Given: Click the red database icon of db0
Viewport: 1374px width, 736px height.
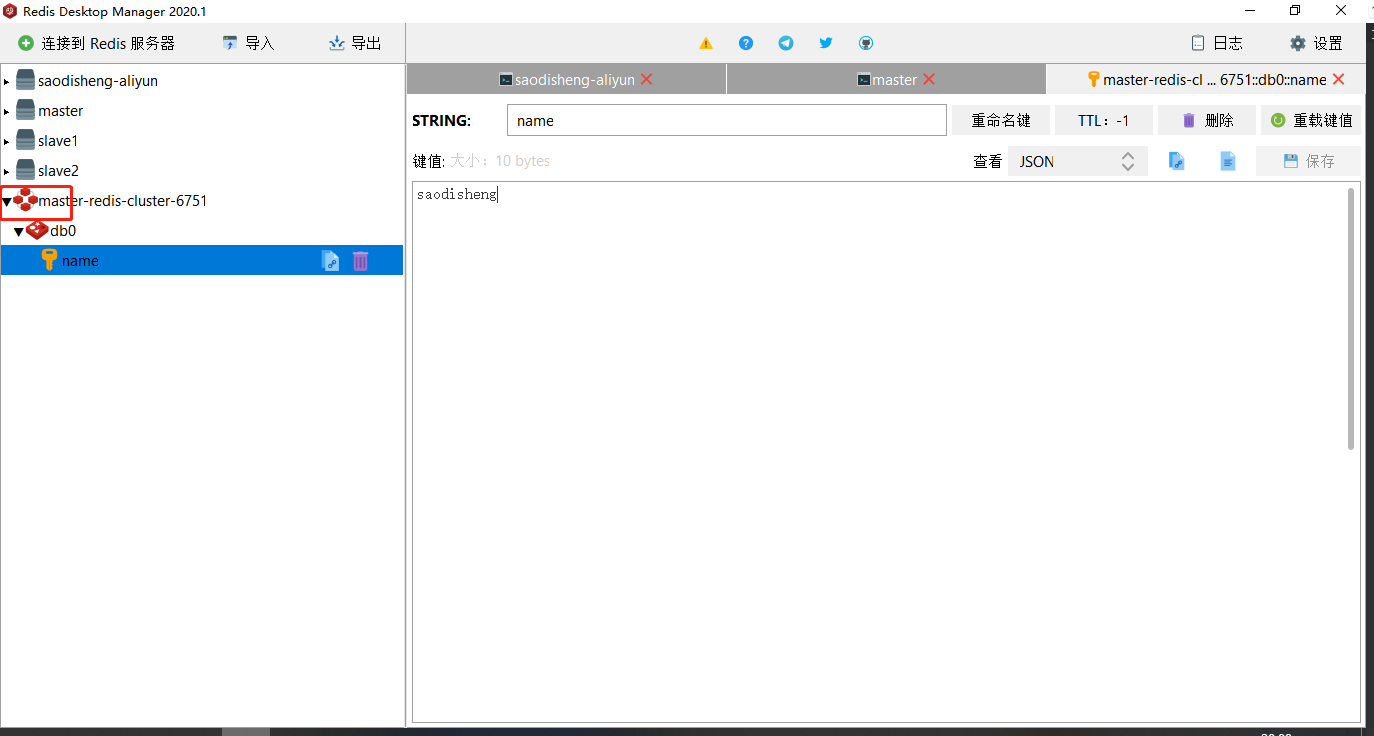Looking at the screenshot, I should coord(37,230).
